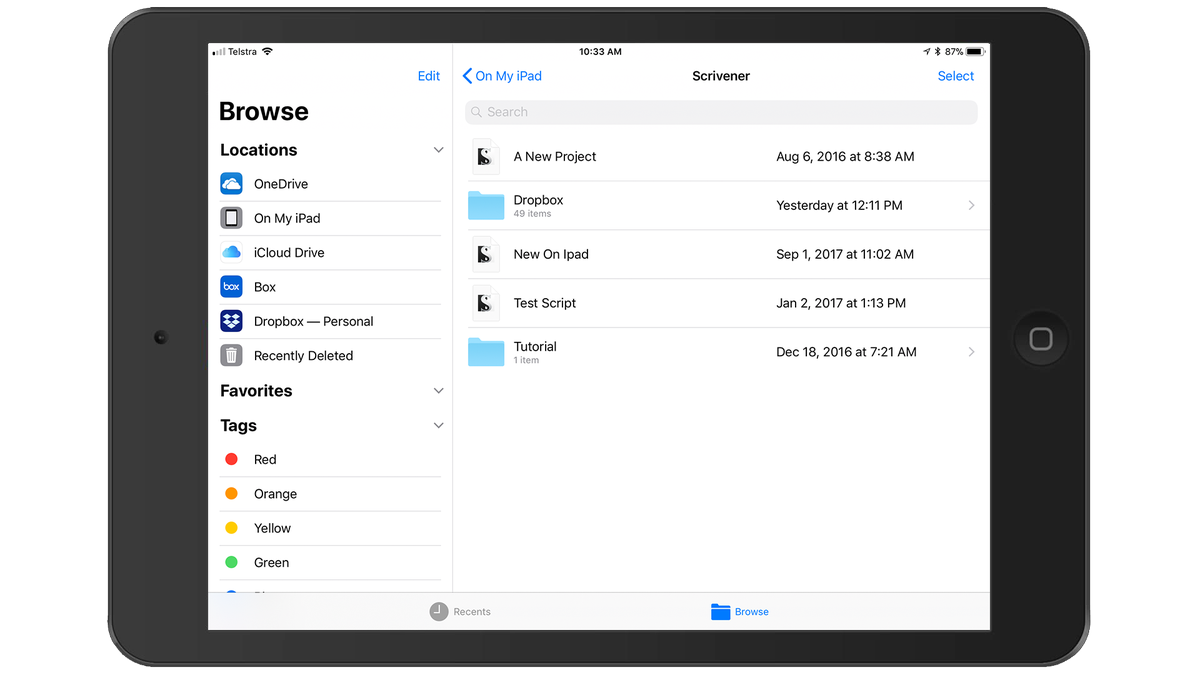1200x675 pixels.
Task: Open the 'Test Script' file name
Action: tap(545, 303)
